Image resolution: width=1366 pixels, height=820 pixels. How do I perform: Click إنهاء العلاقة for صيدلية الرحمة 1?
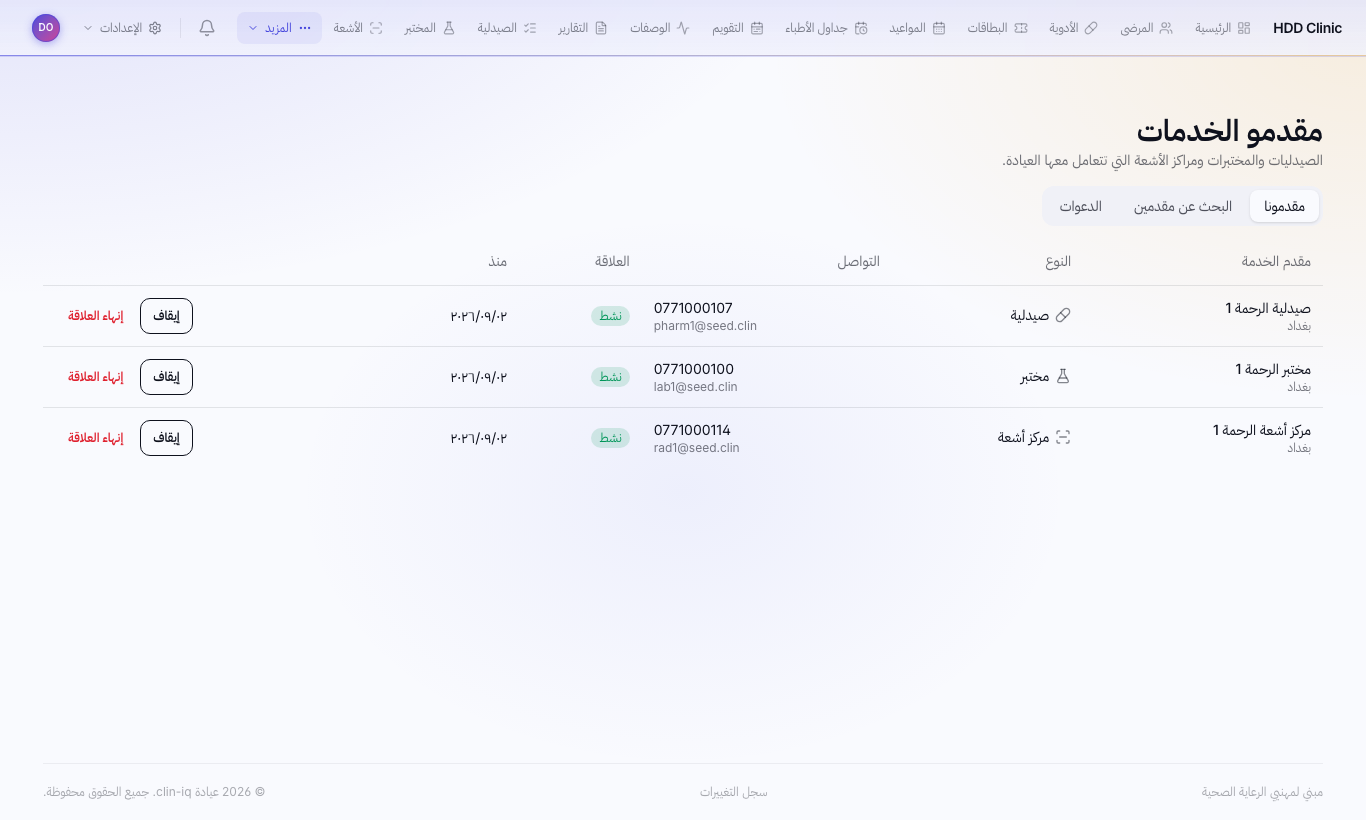pyautogui.click(x=96, y=316)
